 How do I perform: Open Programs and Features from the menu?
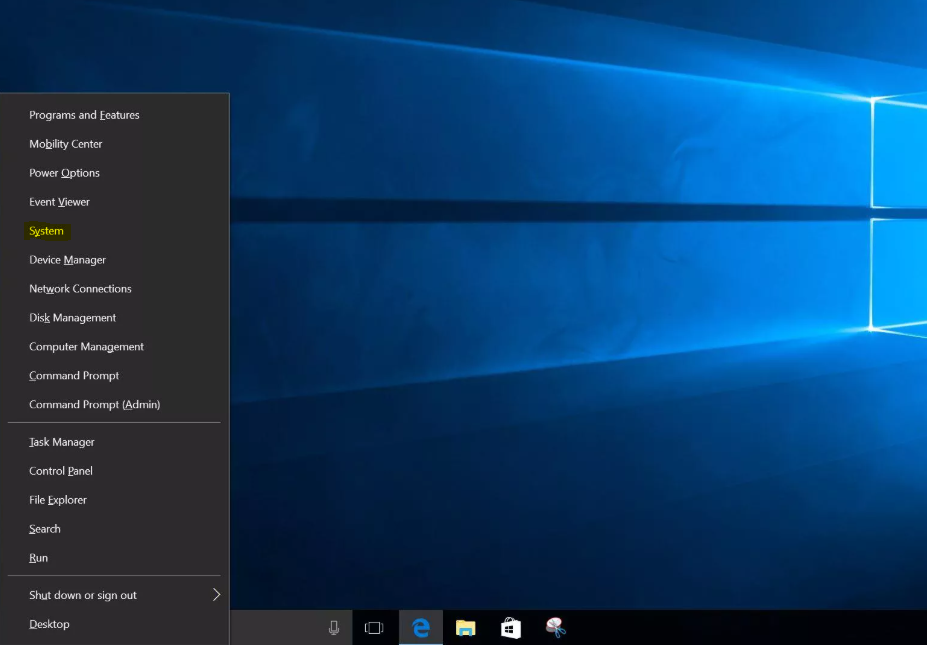[x=84, y=115]
